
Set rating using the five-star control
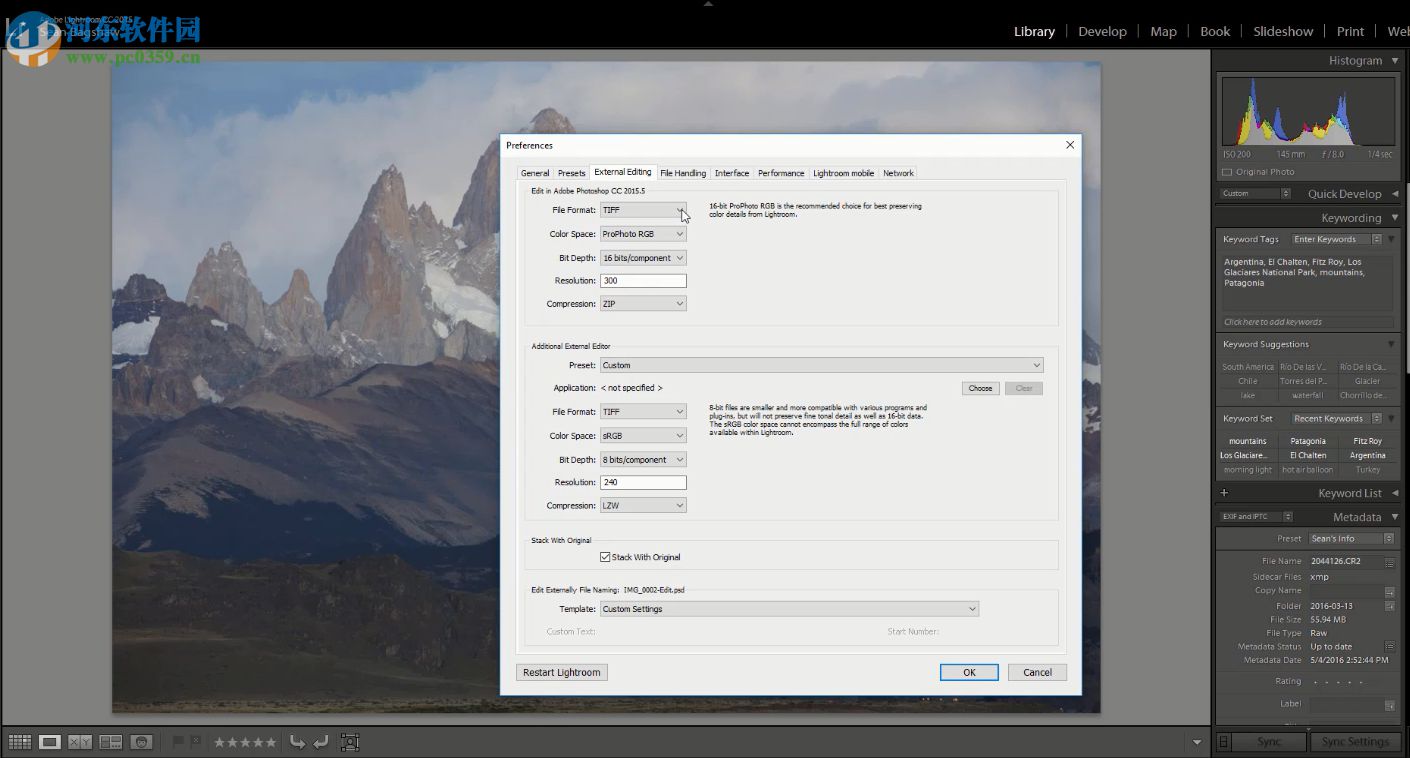(245, 742)
